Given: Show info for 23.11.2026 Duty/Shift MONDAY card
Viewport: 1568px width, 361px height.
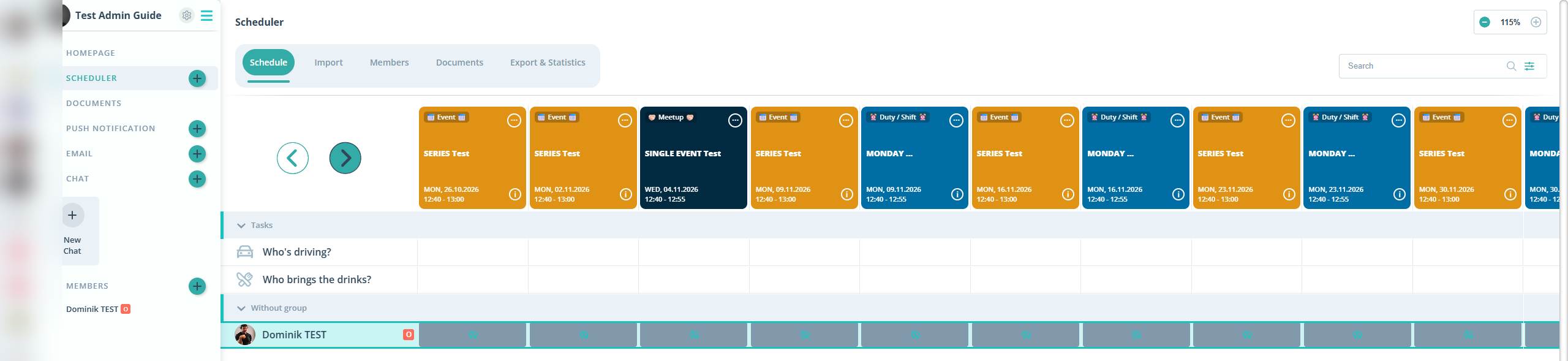Looking at the screenshot, I should click(x=1400, y=194).
